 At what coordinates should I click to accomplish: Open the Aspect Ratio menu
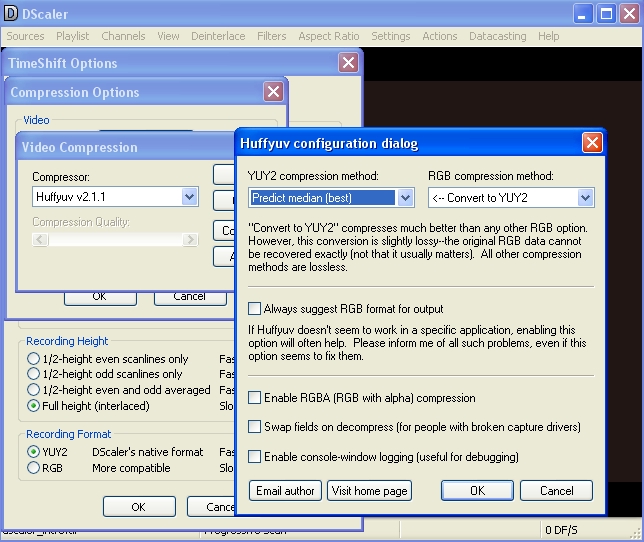pyautogui.click(x=329, y=36)
